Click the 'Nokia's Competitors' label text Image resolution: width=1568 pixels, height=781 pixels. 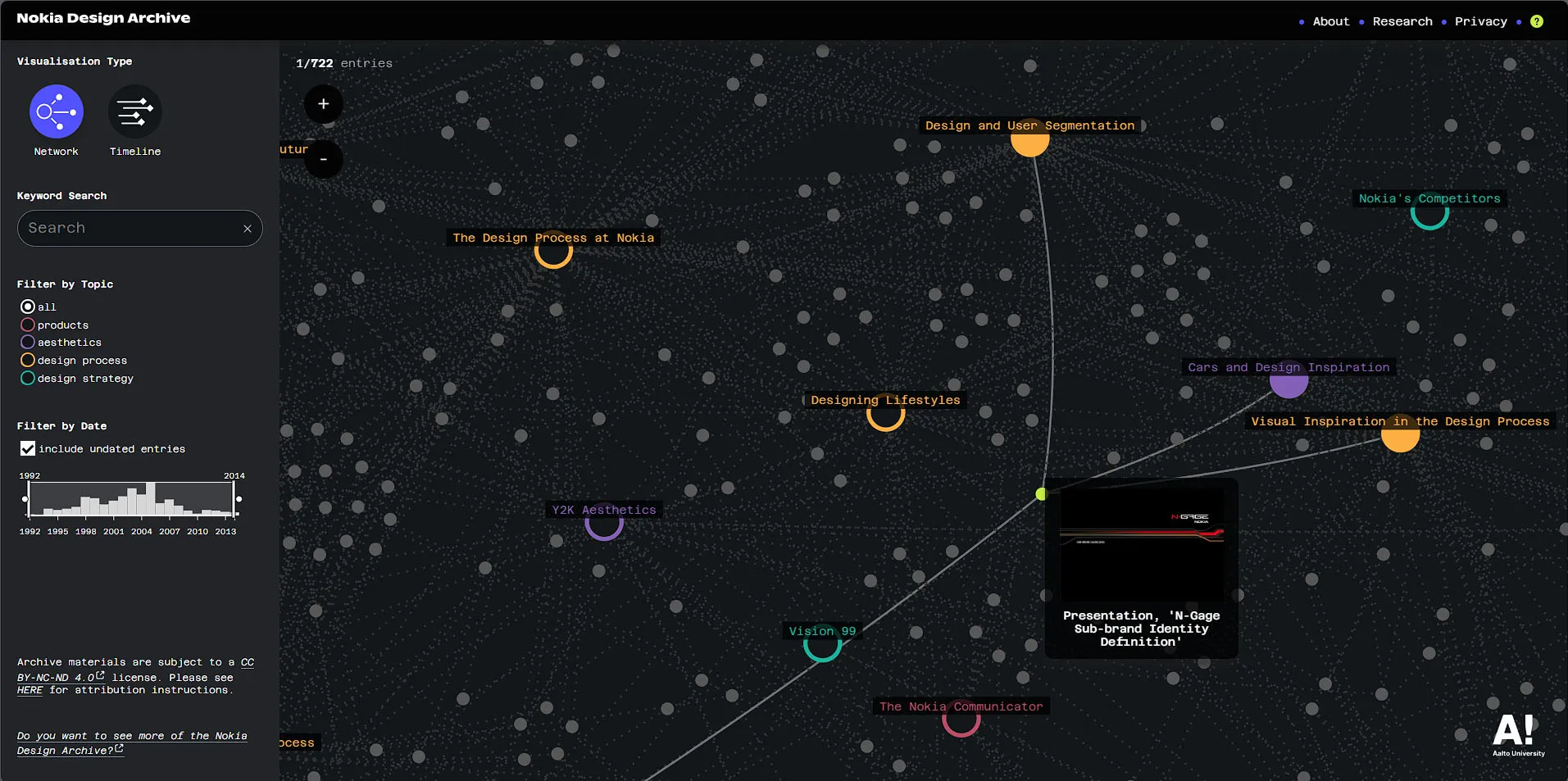pos(1429,198)
